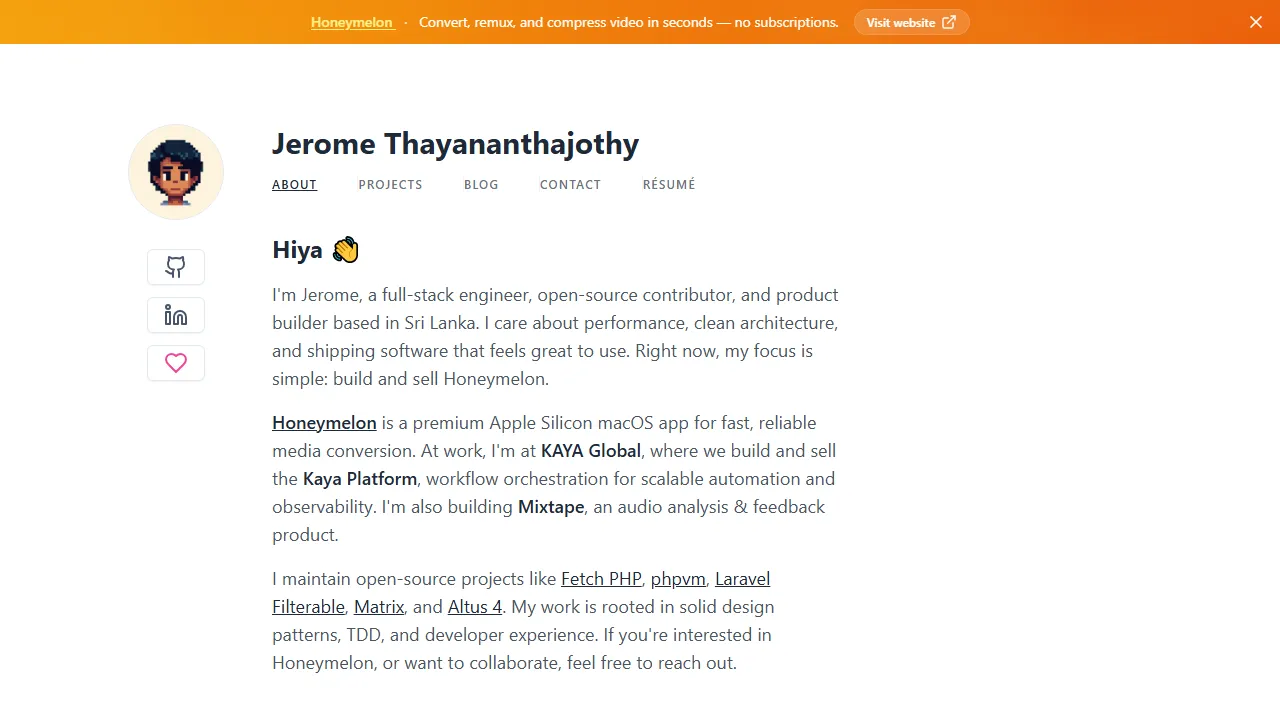This screenshot has height=720, width=1280.
Task: Click the Altus 4 project link
Action: pyautogui.click(x=474, y=606)
